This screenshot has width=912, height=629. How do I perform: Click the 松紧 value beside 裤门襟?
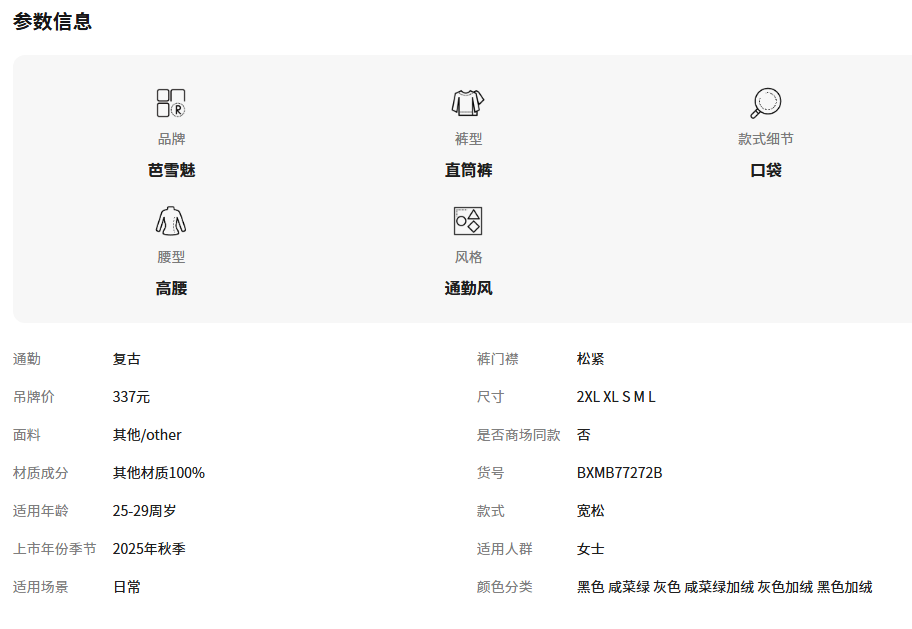(x=590, y=359)
